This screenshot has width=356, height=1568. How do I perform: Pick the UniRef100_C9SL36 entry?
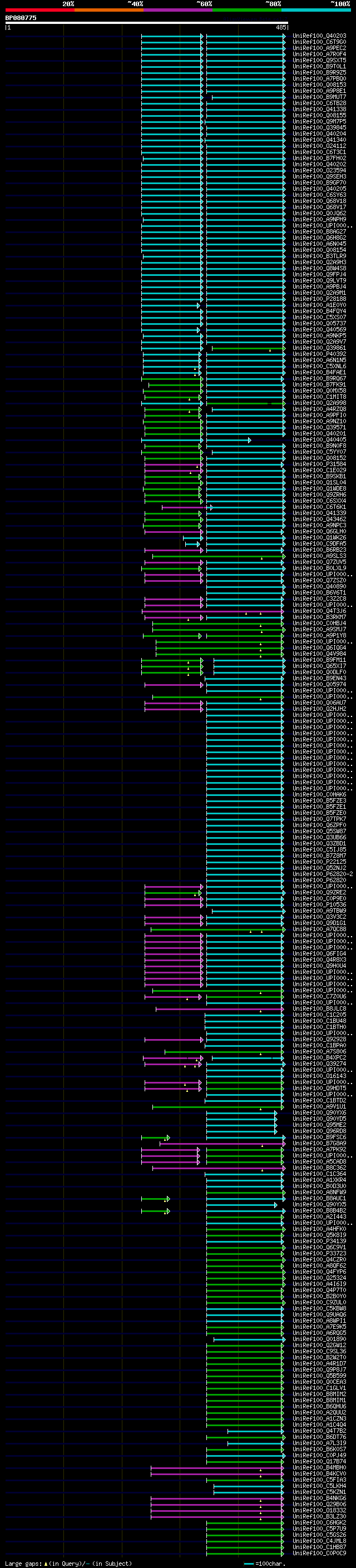click(x=319, y=1351)
